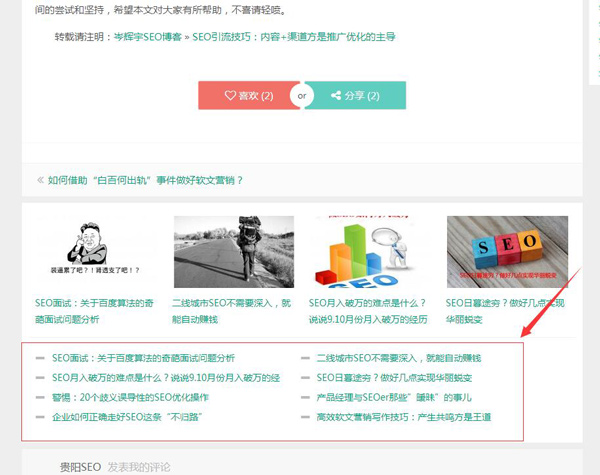Go to previous post about 白百何出轨 soft marketing

coord(146,181)
